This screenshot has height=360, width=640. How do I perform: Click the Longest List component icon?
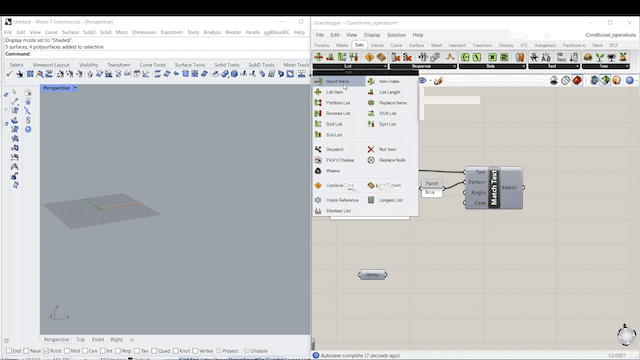(x=371, y=200)
